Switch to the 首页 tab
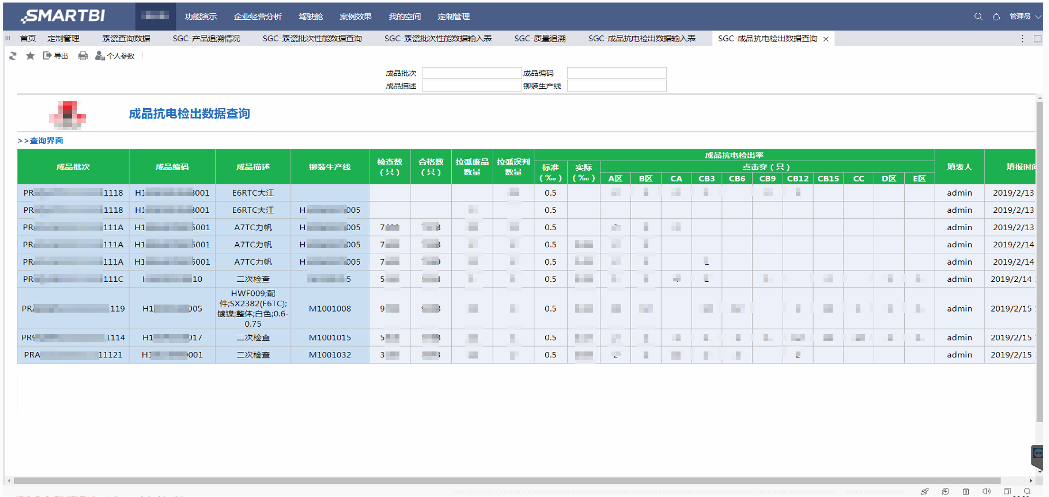 point(28,39)
